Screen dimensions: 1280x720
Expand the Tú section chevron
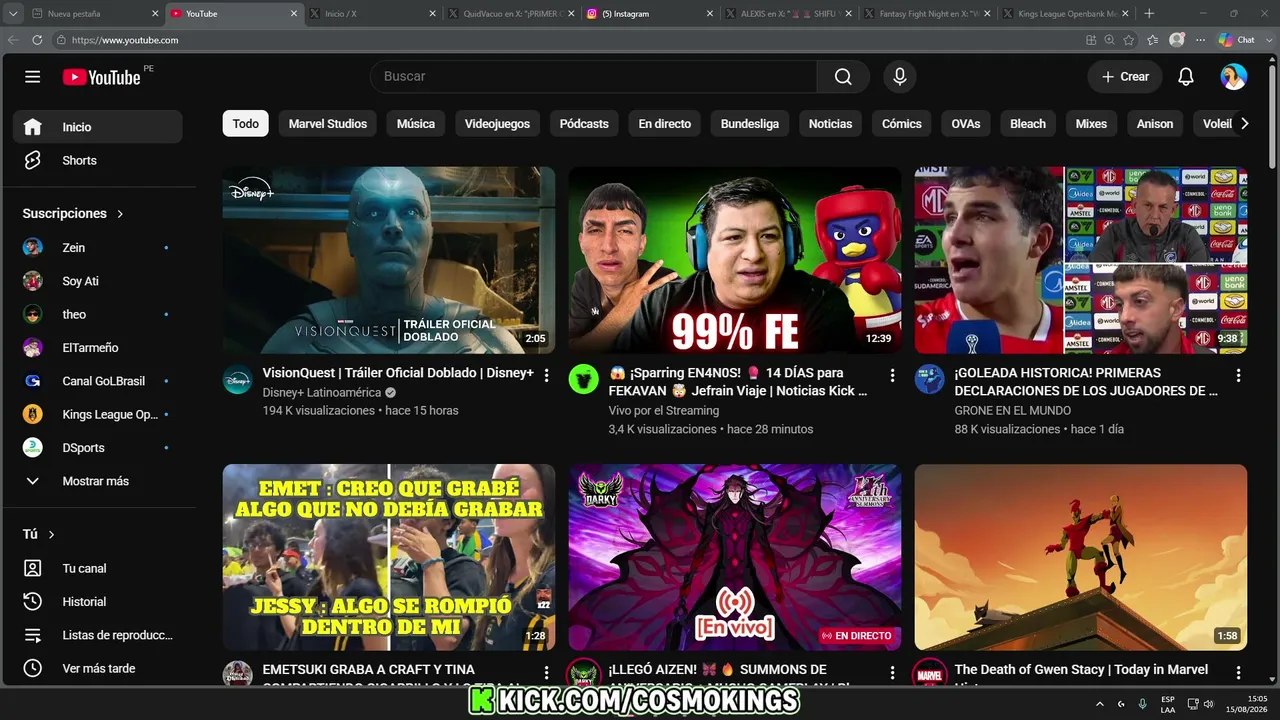pos(51,535)
